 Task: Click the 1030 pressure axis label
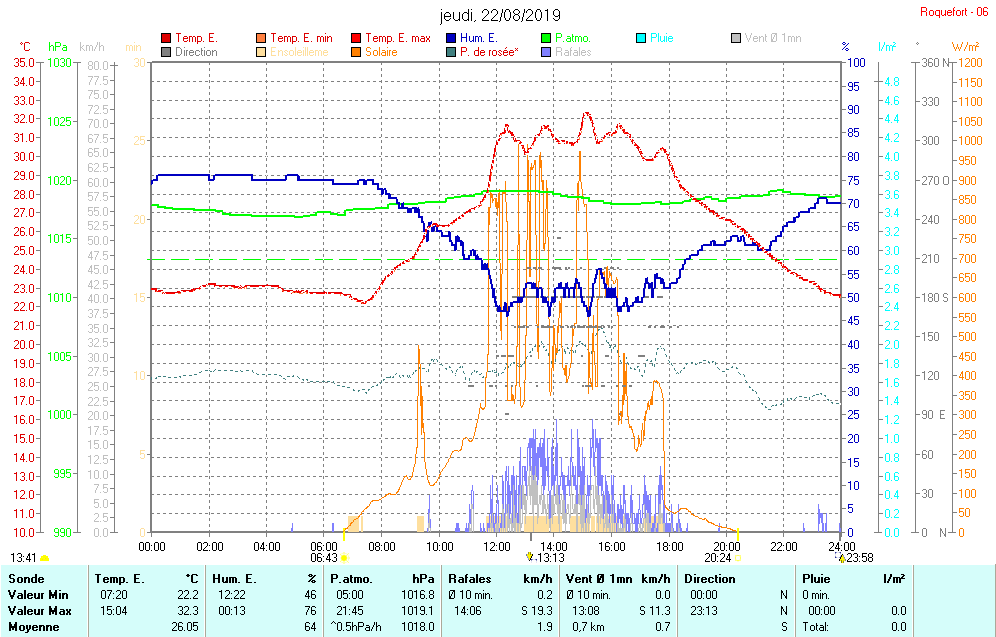pos(60,62)
